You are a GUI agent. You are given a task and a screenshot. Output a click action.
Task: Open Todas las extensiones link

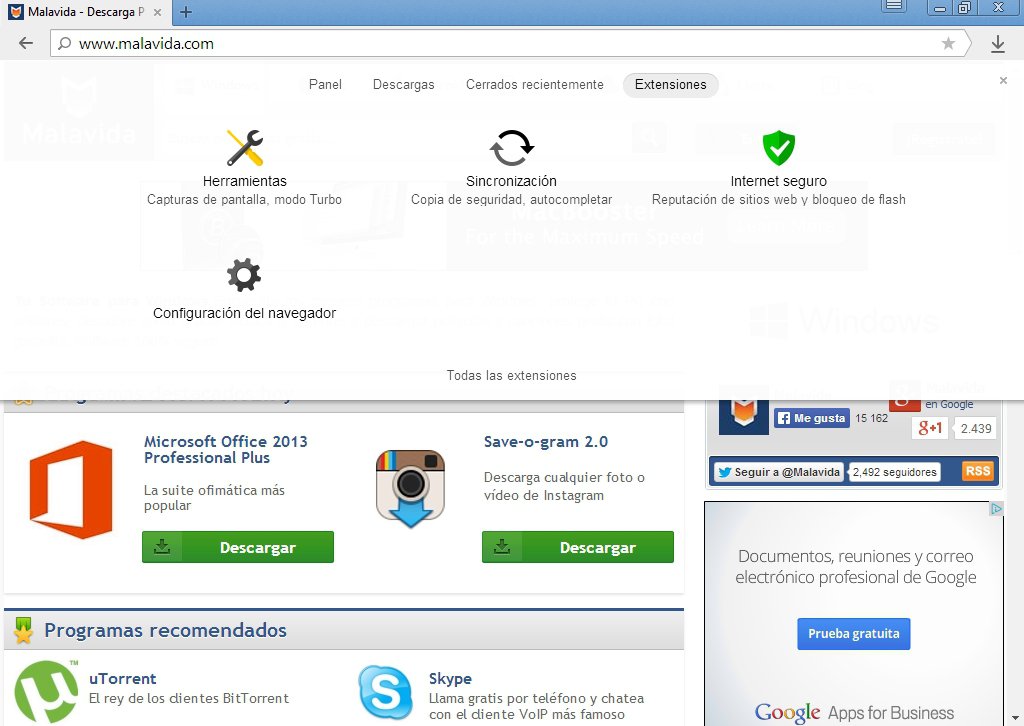point(511,375)
